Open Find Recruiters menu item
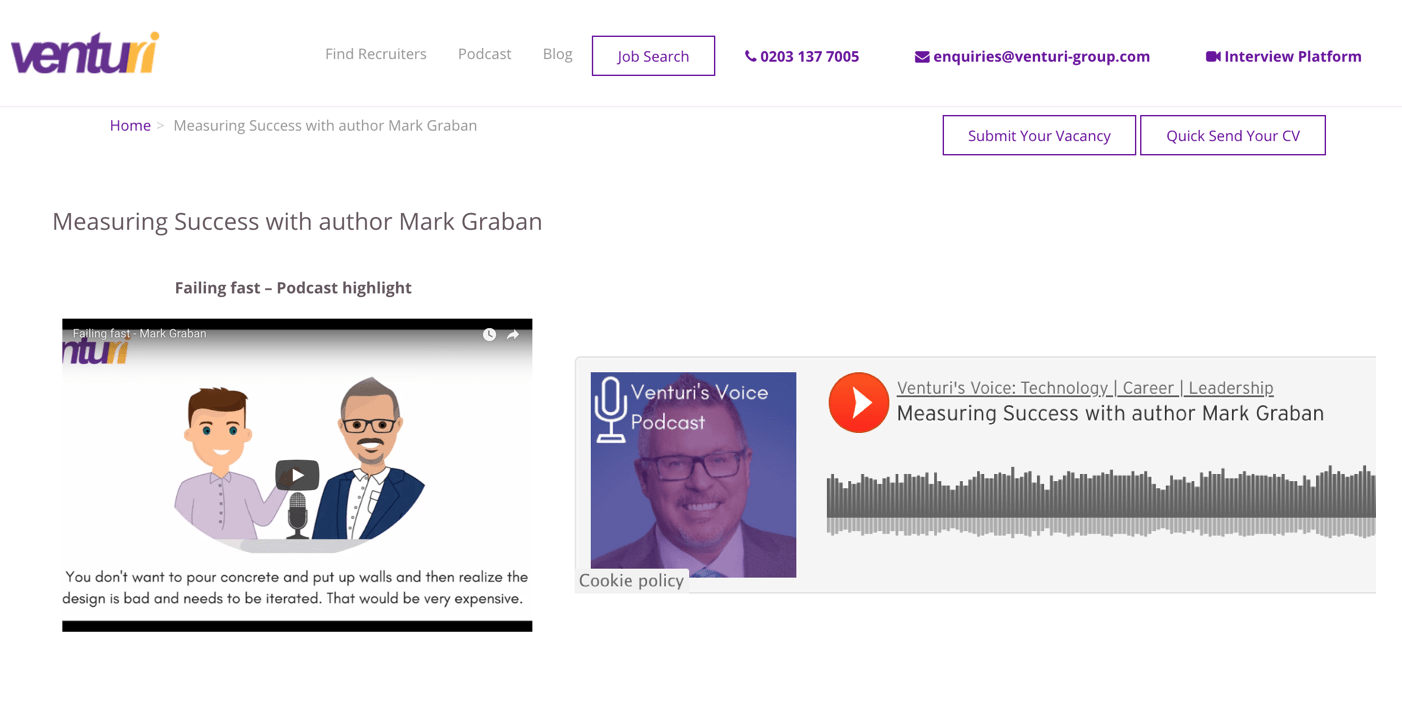 coord(375,54)
